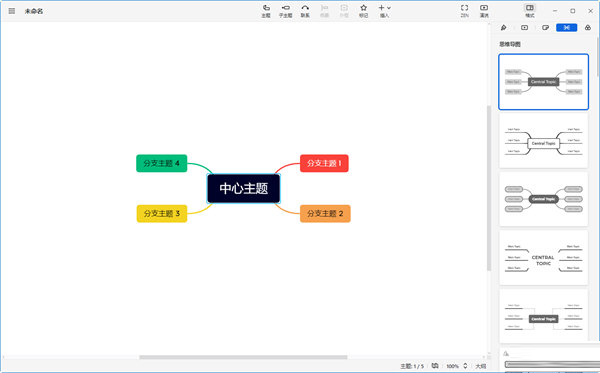600x373 pixels.
Task: Choose the fifth straight-line structure thumbnail
Action: click(543, 316)
